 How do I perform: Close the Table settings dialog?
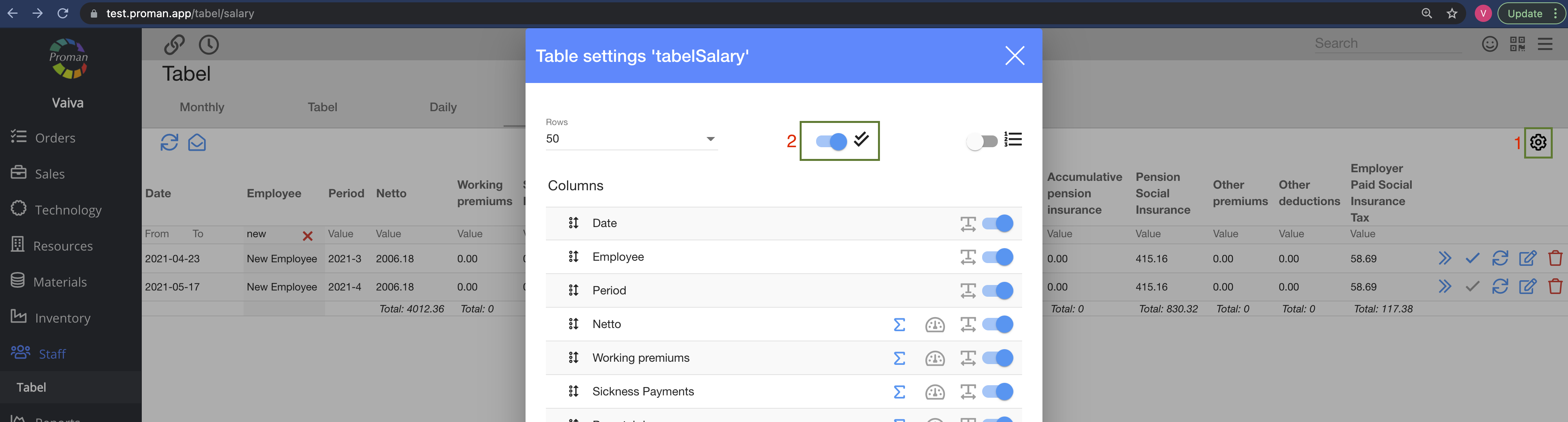tap(1014, 56)
